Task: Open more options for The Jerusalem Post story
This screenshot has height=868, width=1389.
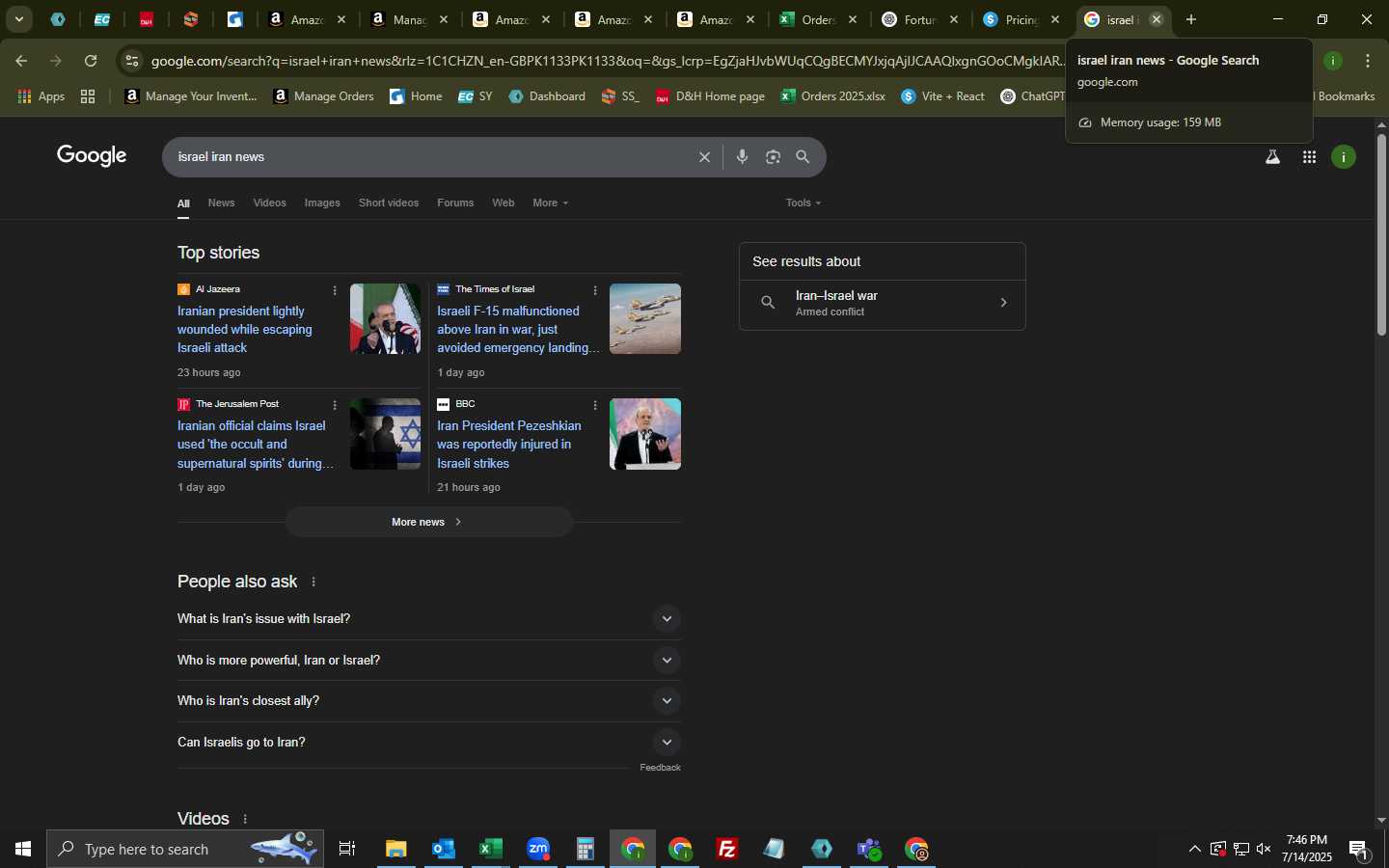Action: point(335,405)
